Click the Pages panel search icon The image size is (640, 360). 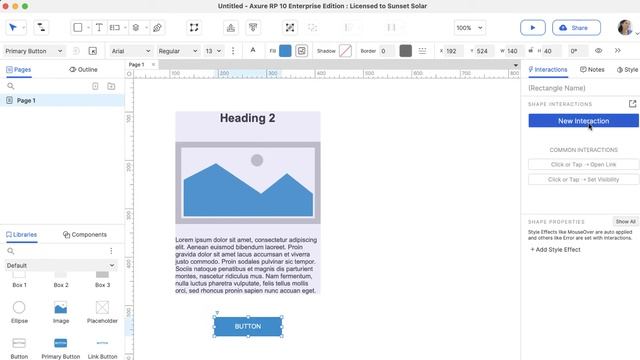[x=11, y=86]
